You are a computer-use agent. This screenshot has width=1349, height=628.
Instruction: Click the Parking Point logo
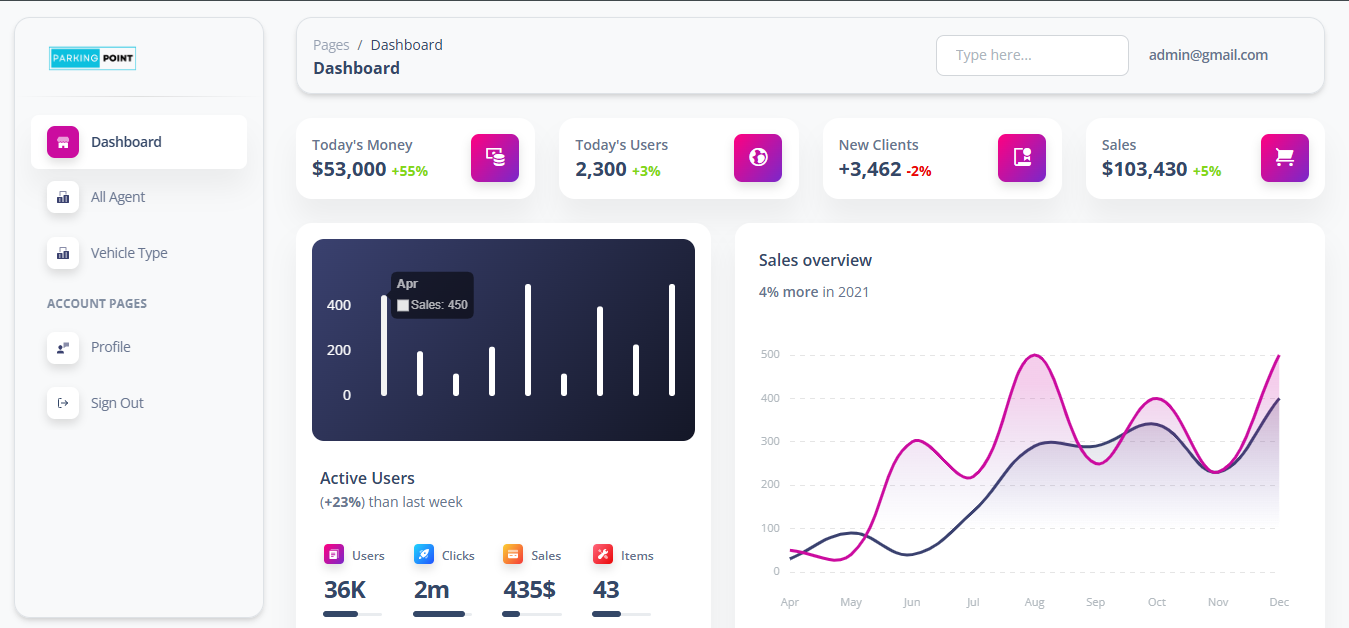tap(92, 58)
